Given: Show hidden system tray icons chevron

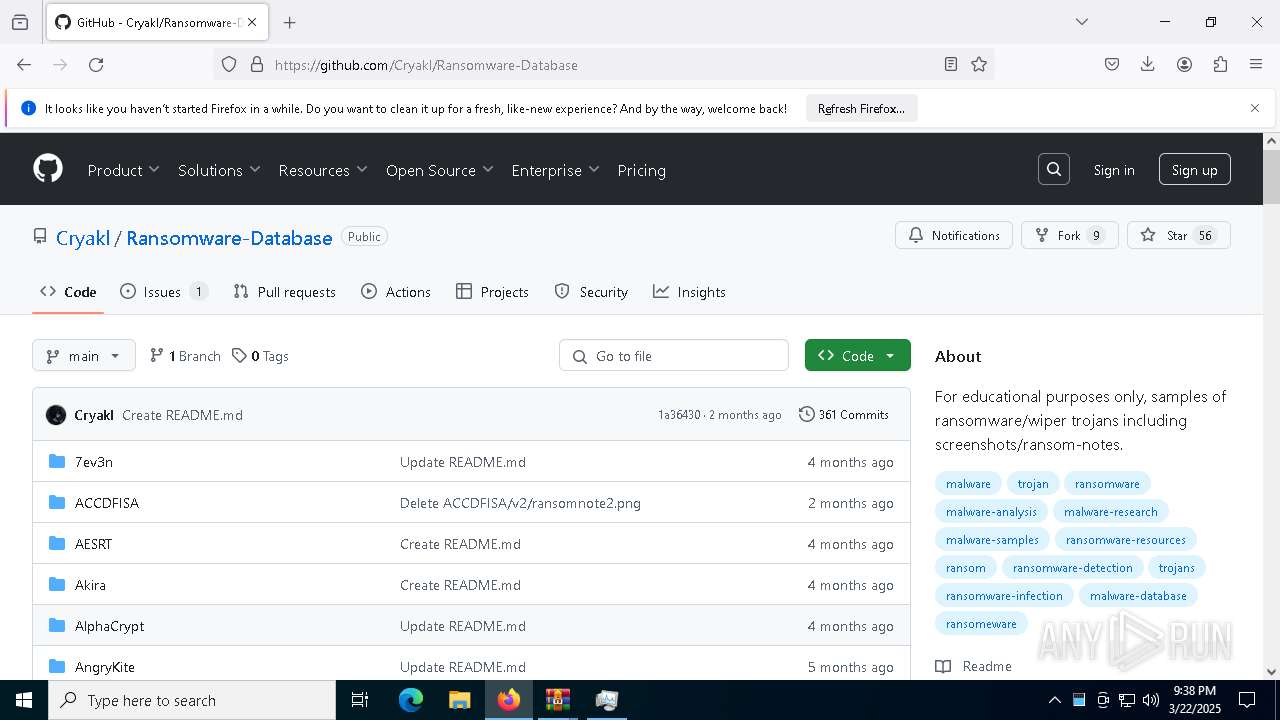Looking at the screenshot, I should (1054, 700).
